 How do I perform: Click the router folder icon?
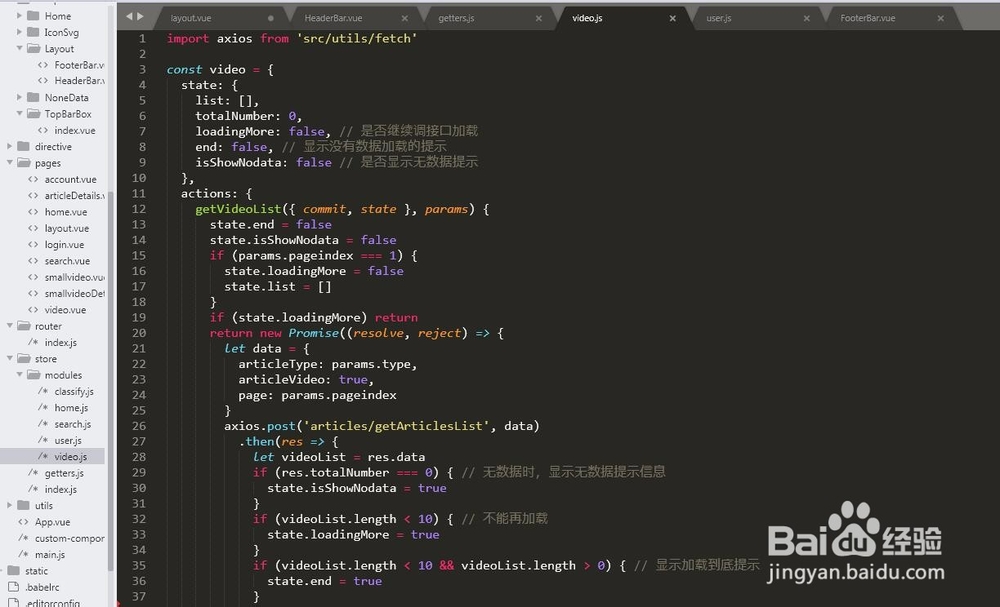click(24, 326)
